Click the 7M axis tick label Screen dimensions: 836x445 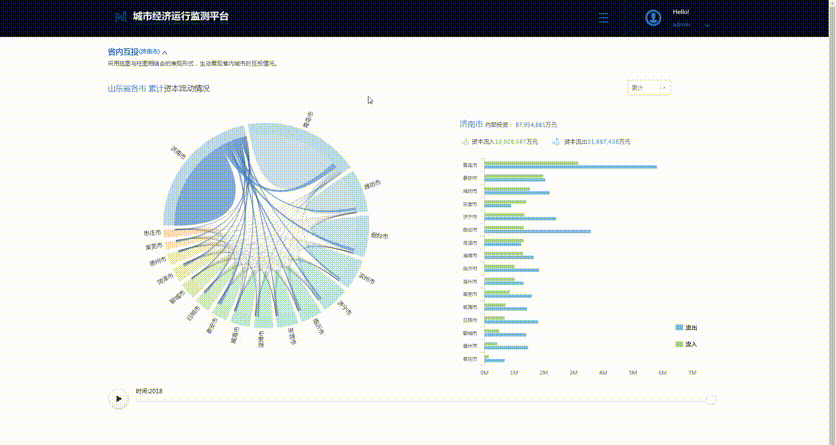click(692, 373)
